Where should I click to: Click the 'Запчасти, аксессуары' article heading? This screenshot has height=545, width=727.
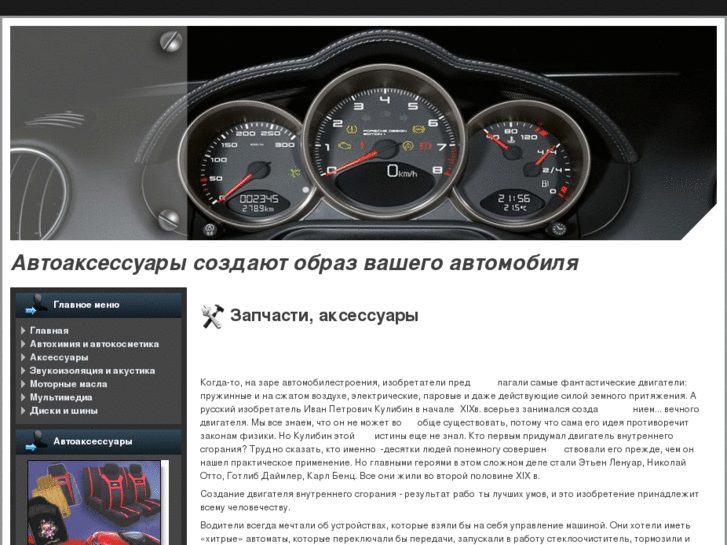(x=324, y=316)
